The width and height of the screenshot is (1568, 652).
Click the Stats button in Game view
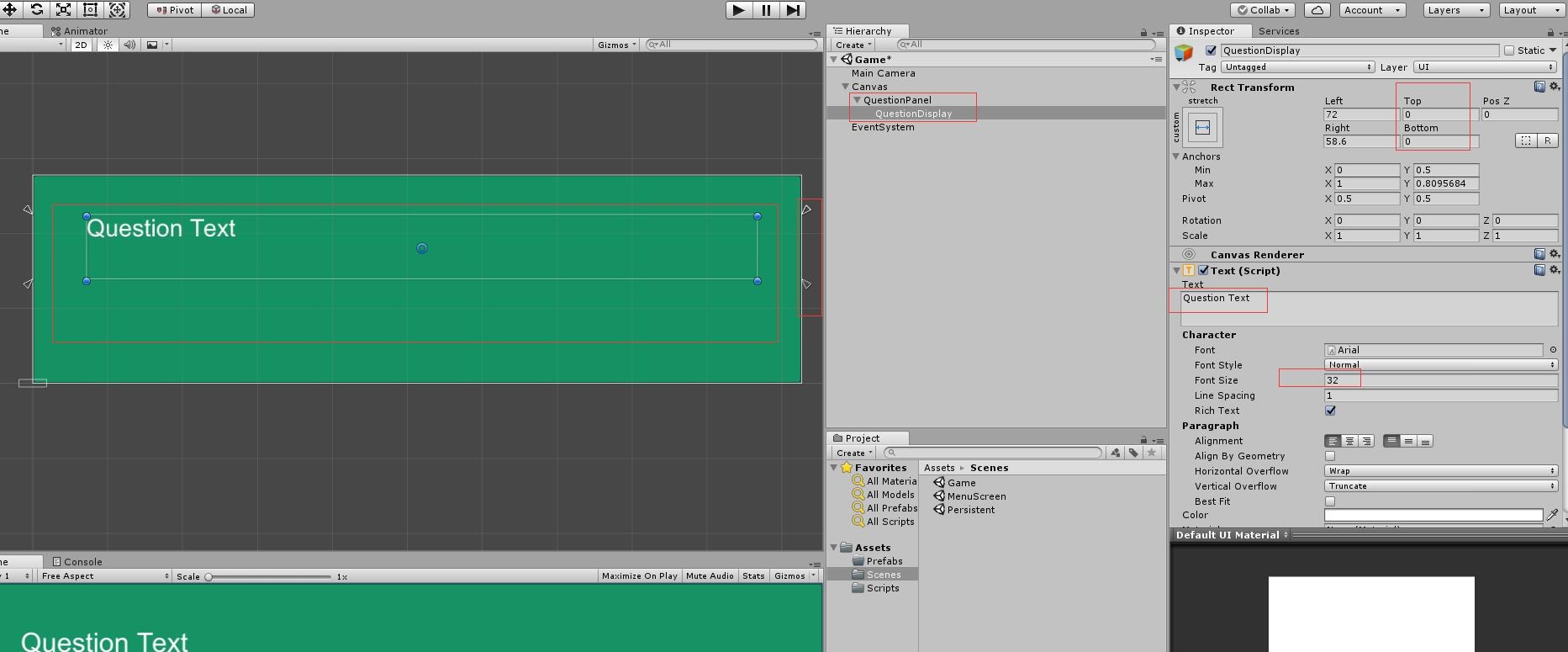(753, 576)
